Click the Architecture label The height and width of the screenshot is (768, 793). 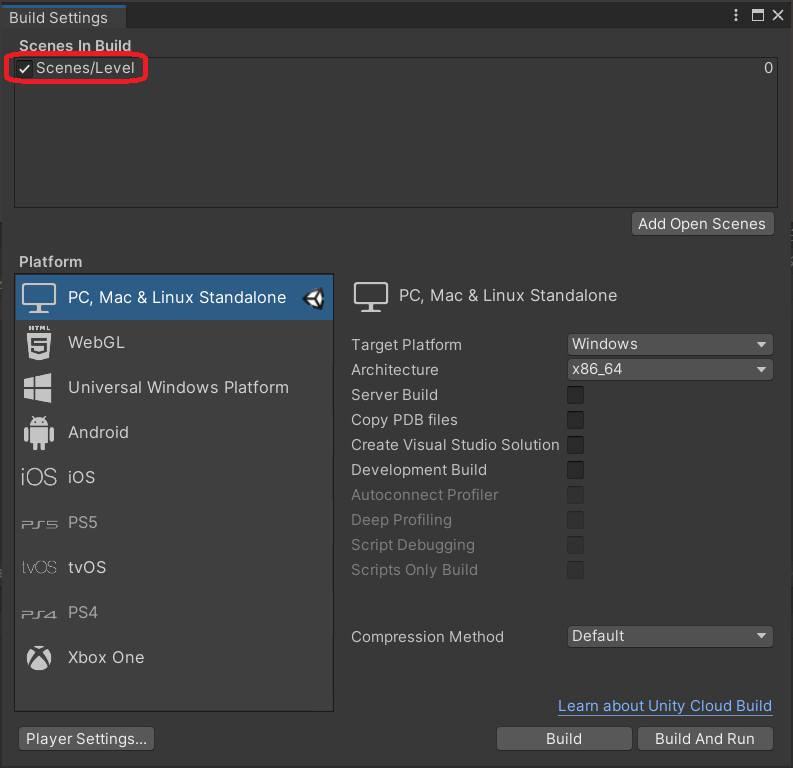coord(394,370)
